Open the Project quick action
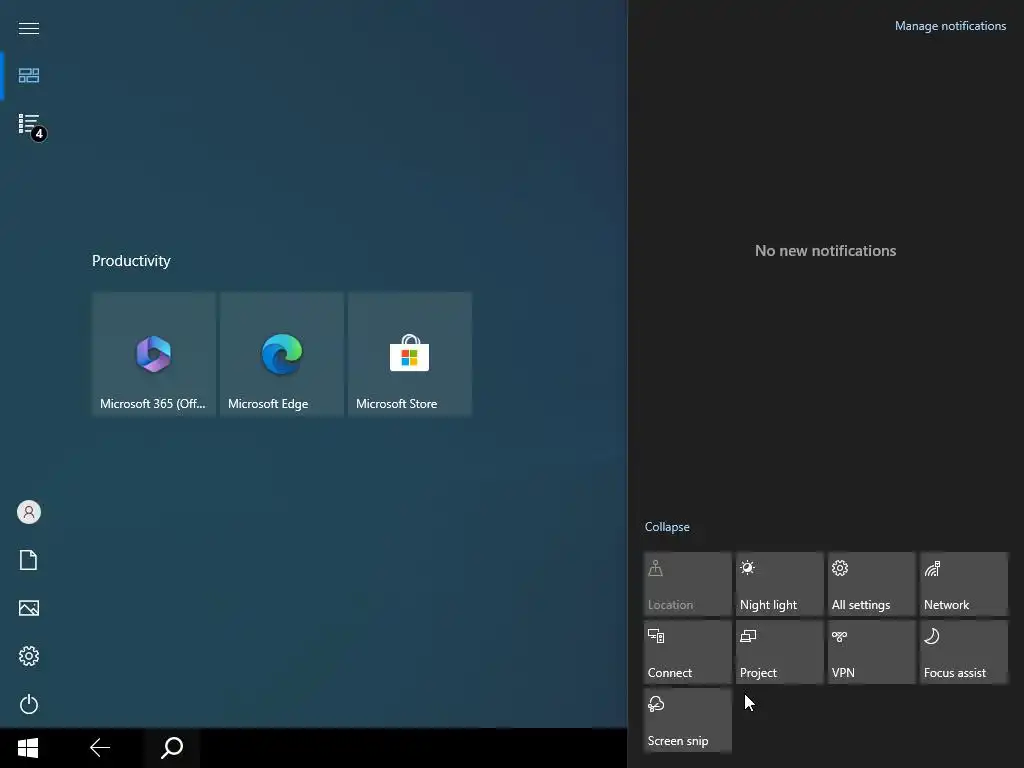Viewport: 1024px width, 768px height. [779, 652]
